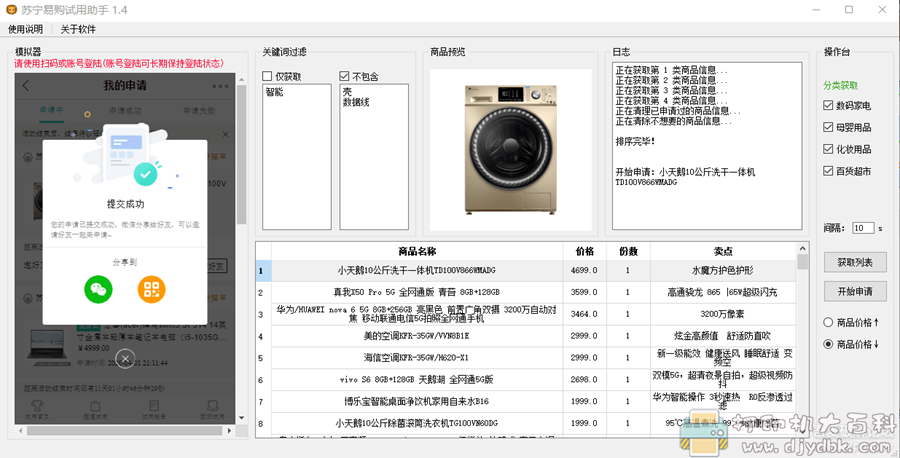Click the washing machine preview image
The width and height of the screenshot is (900, 458).
pos(511,150)
